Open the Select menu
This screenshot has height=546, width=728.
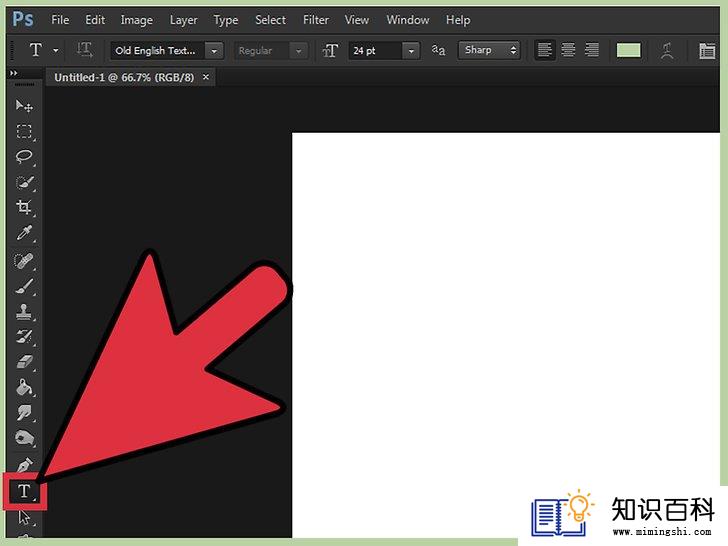coord(270,20)
